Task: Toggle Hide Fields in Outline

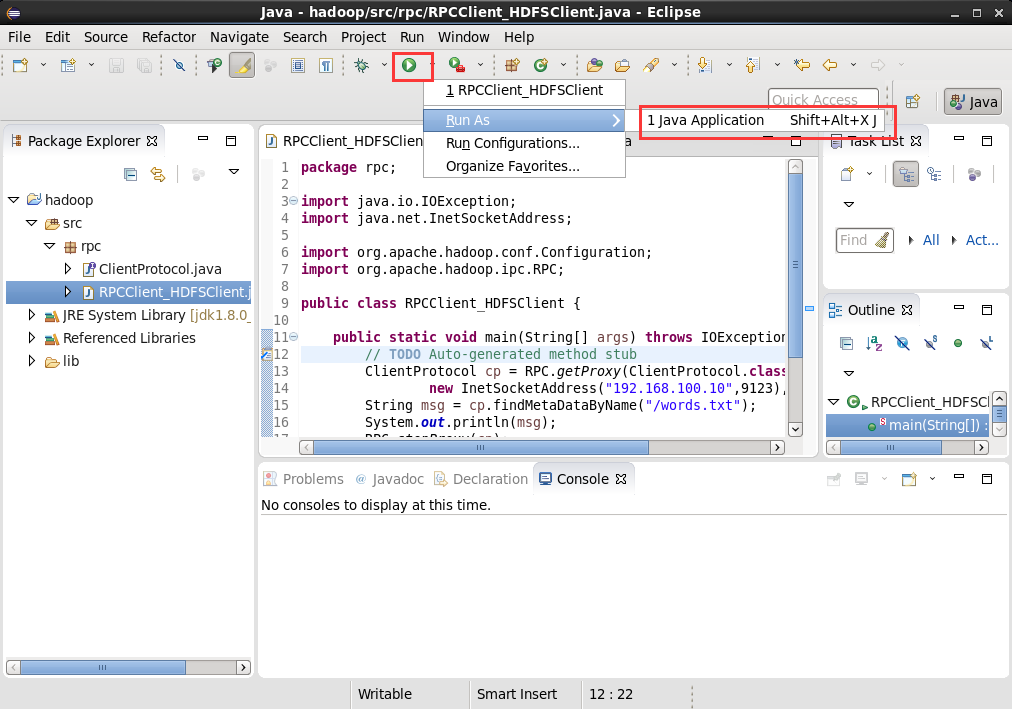Action: (902, 343)
